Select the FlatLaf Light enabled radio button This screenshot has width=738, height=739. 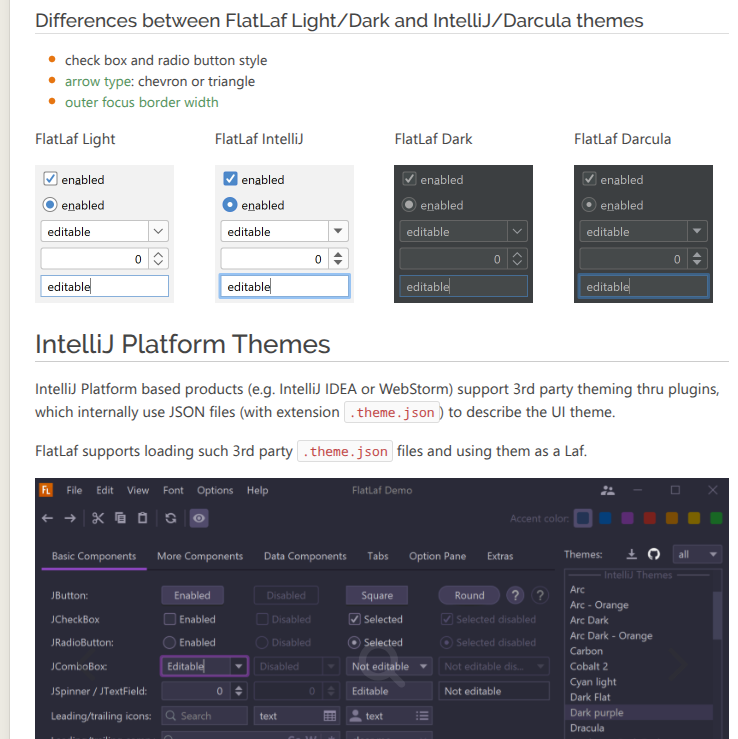point(50,205)
